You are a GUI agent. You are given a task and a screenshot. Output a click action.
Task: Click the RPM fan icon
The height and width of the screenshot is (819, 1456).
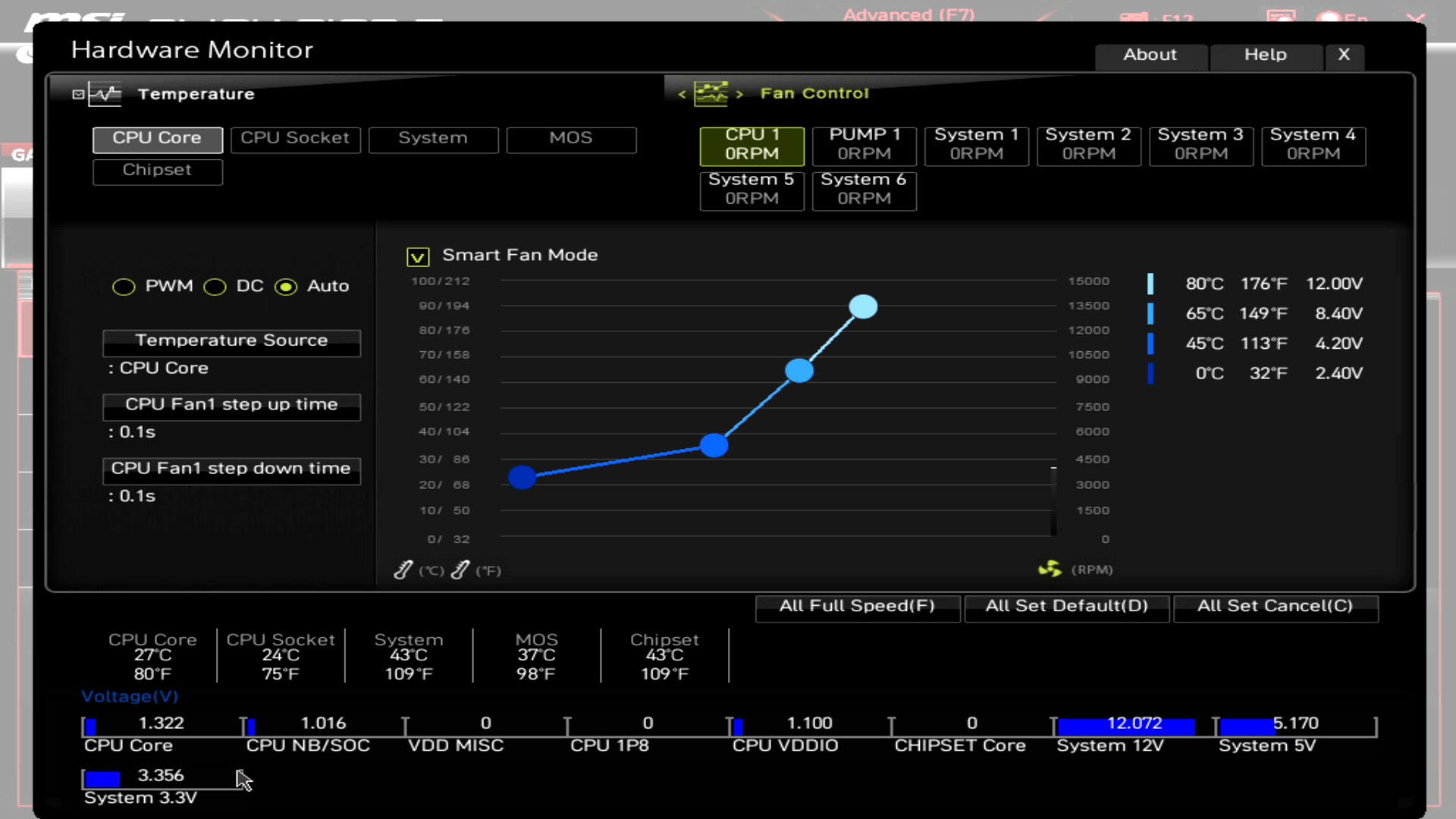point(1050,569)
